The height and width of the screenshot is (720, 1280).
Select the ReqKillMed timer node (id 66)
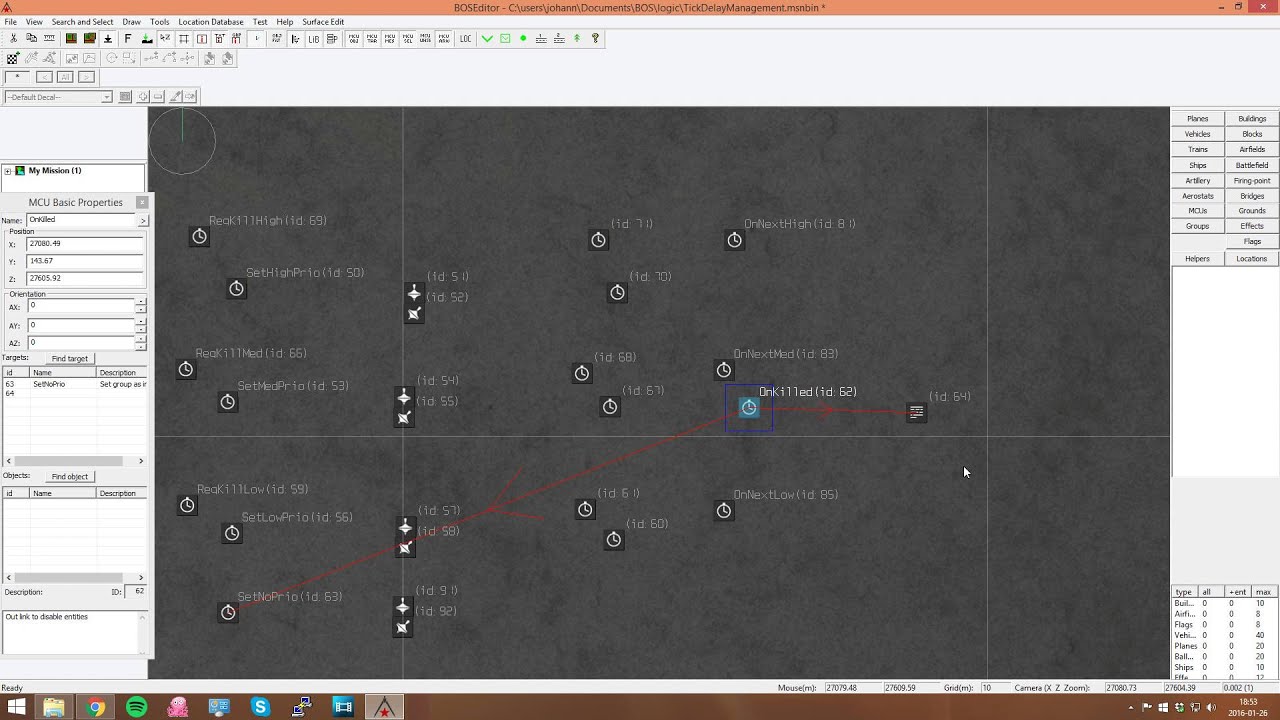pyautogui.click(x=186, y=369)
